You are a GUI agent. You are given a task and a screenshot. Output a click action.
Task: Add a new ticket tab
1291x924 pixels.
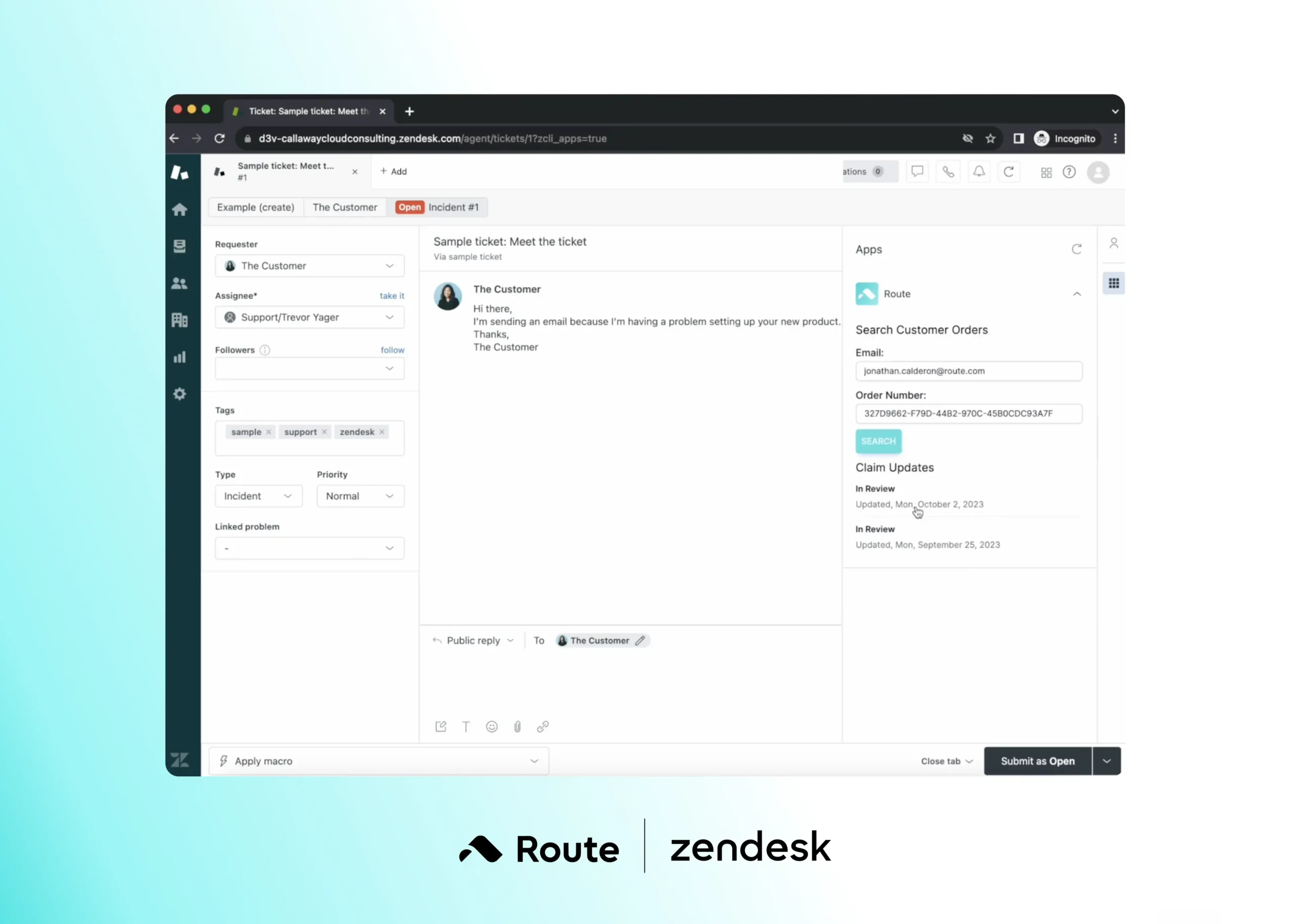393,171
